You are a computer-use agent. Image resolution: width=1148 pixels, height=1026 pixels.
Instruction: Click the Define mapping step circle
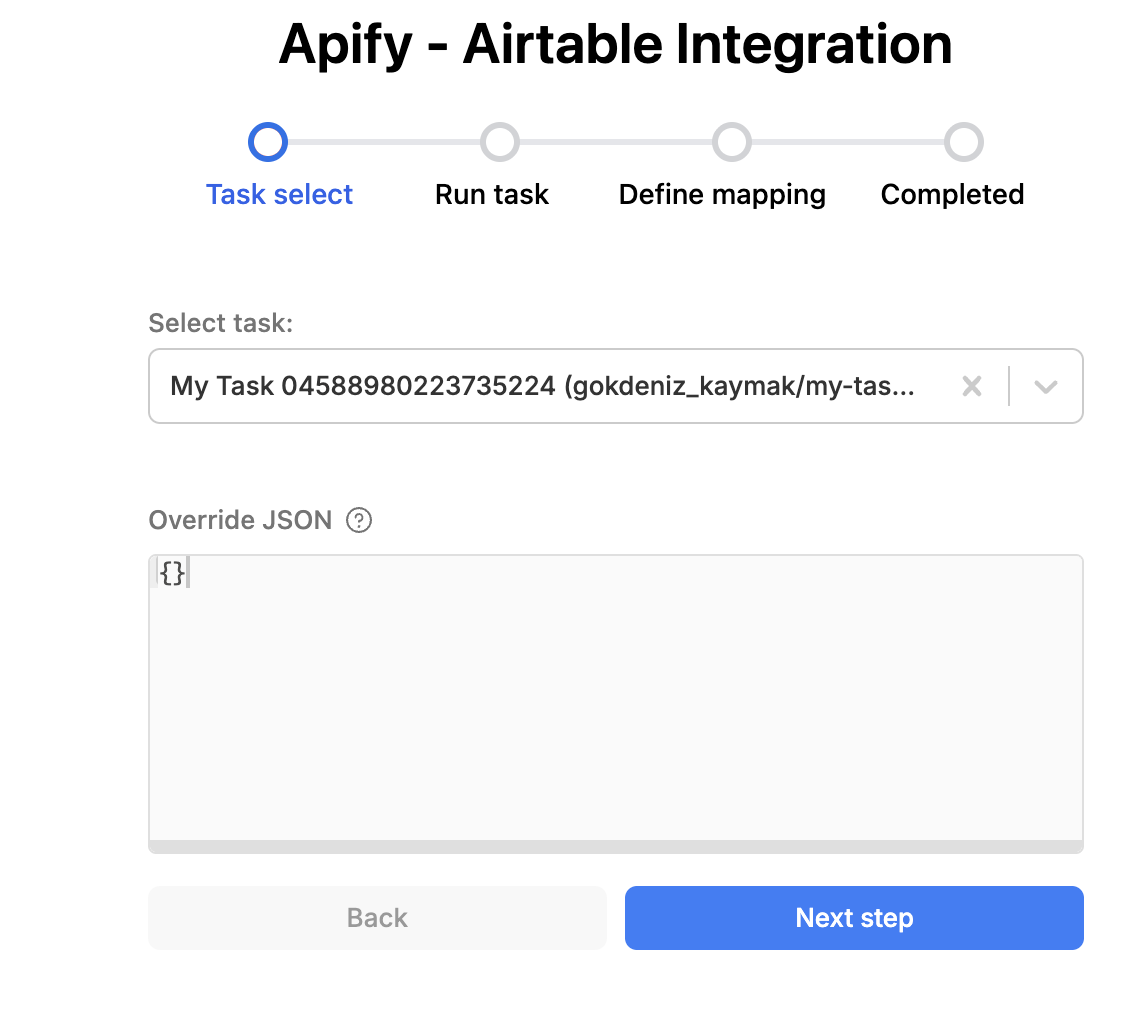click(x=731, y=142)
